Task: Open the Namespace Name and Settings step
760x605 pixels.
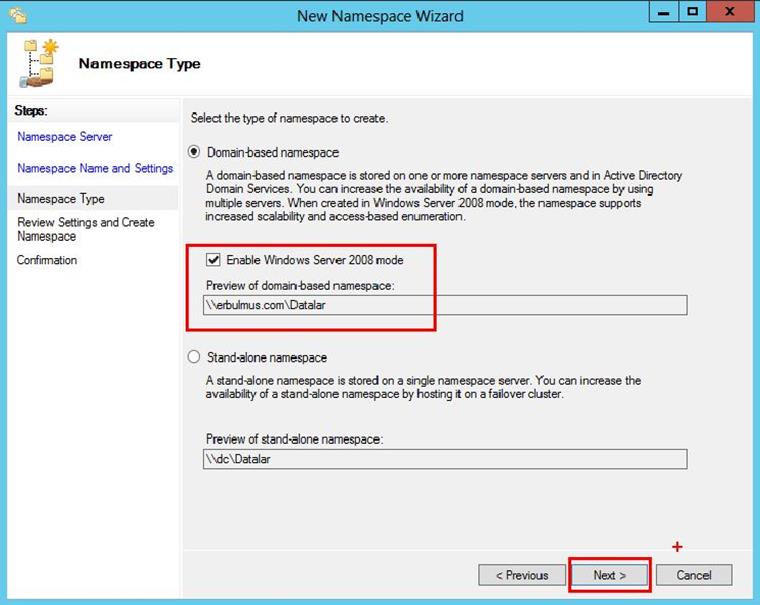Action: point(95,168)
